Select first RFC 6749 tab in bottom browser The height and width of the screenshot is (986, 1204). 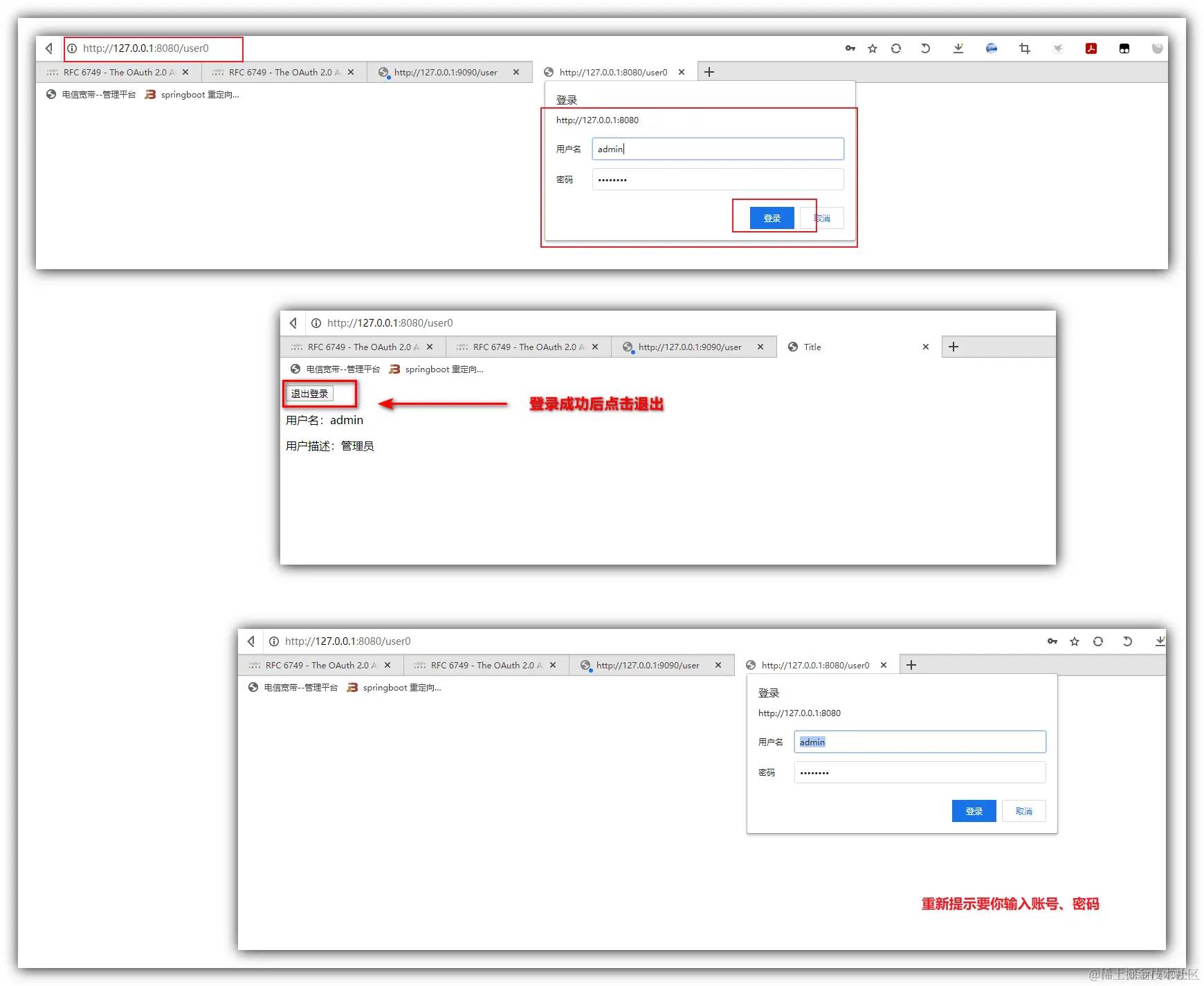point(320,665)
